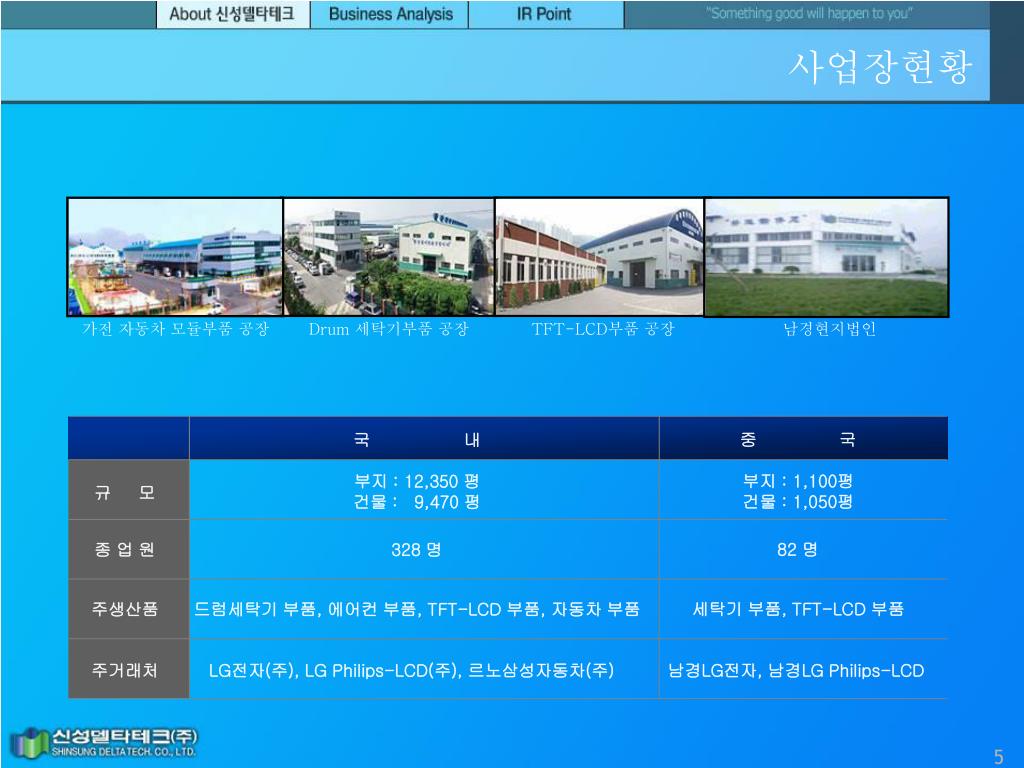Click the caption '가전 자동차 모듈부품 공장'
The image size is (1024, 768).
(175, 329)
